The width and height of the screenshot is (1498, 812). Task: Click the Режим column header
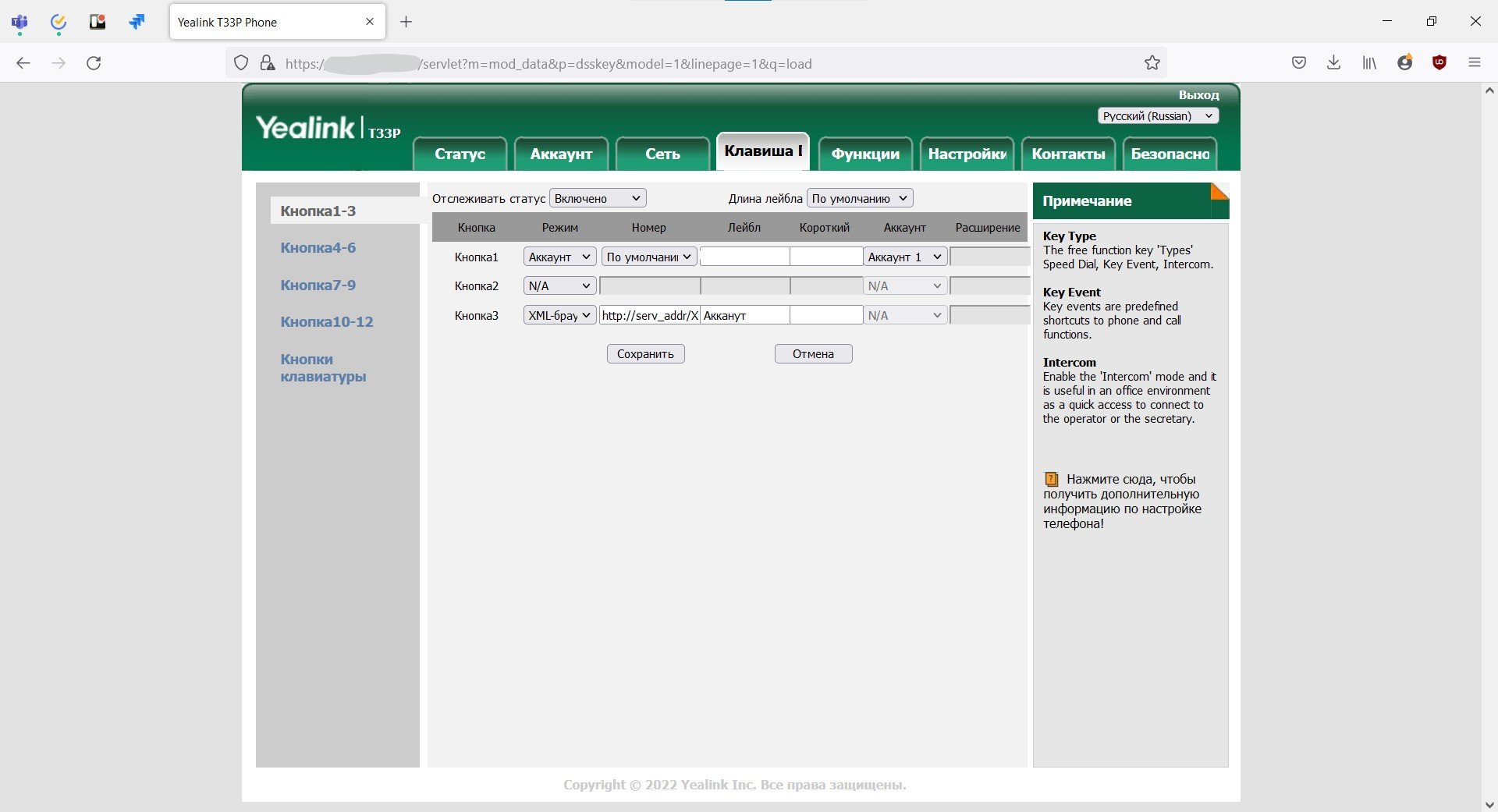pos(559,227)
